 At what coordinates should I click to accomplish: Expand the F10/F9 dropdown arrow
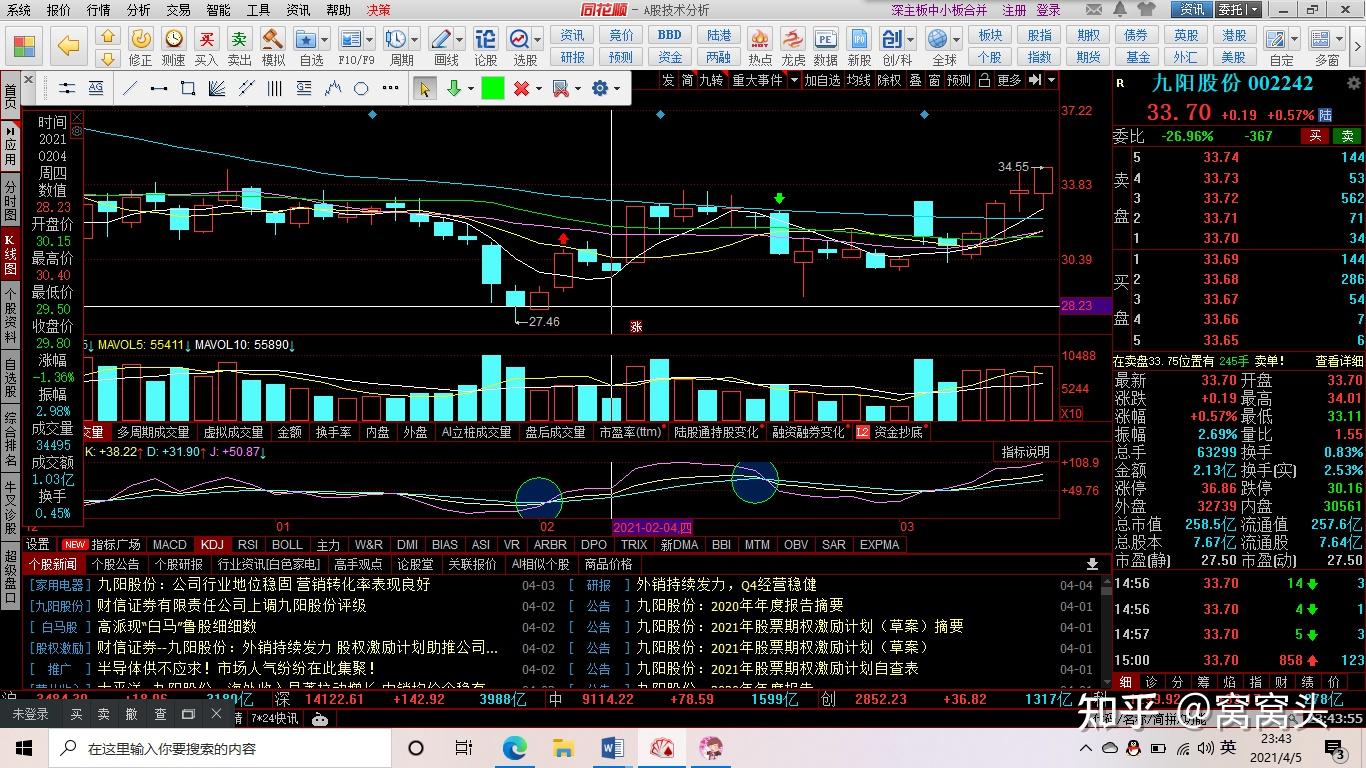tap(369, 41)
